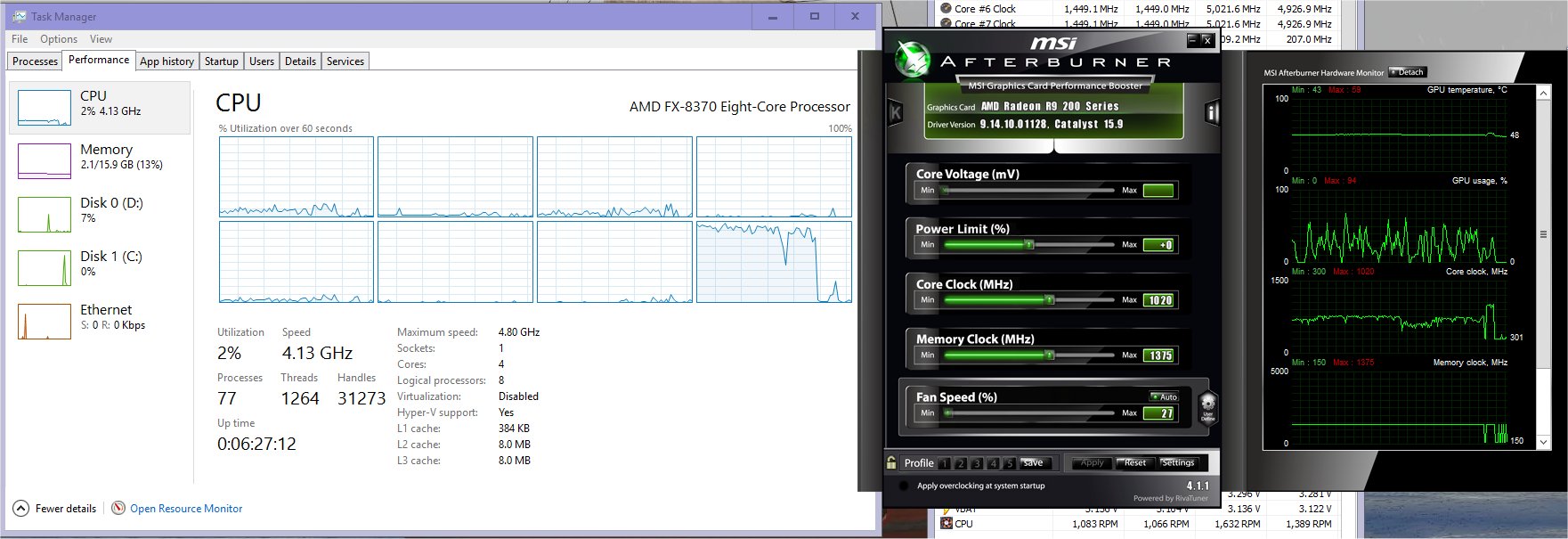Select Afterburner profile slot 1
Image resolution: width=1568 pixels, height=539 pixels.
(x=945, y=463)
